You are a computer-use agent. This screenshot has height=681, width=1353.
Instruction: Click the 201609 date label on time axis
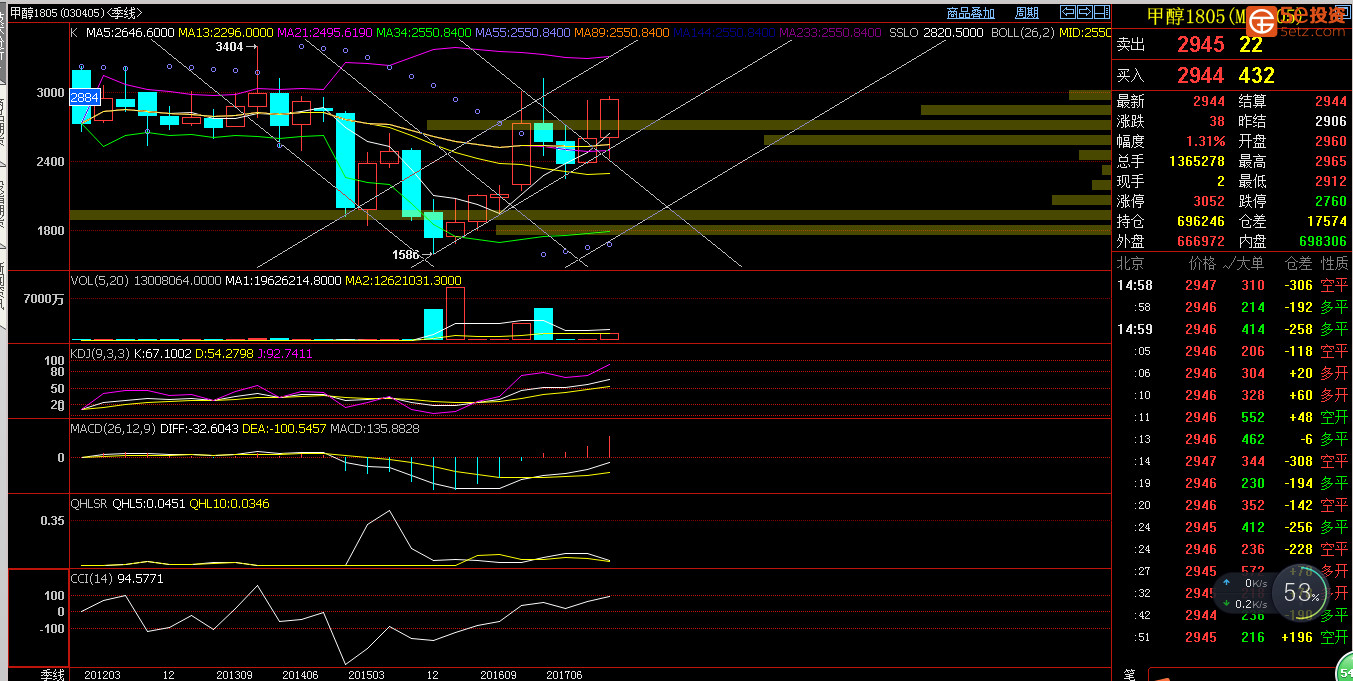pyautogui.click(x=498, y=675)
